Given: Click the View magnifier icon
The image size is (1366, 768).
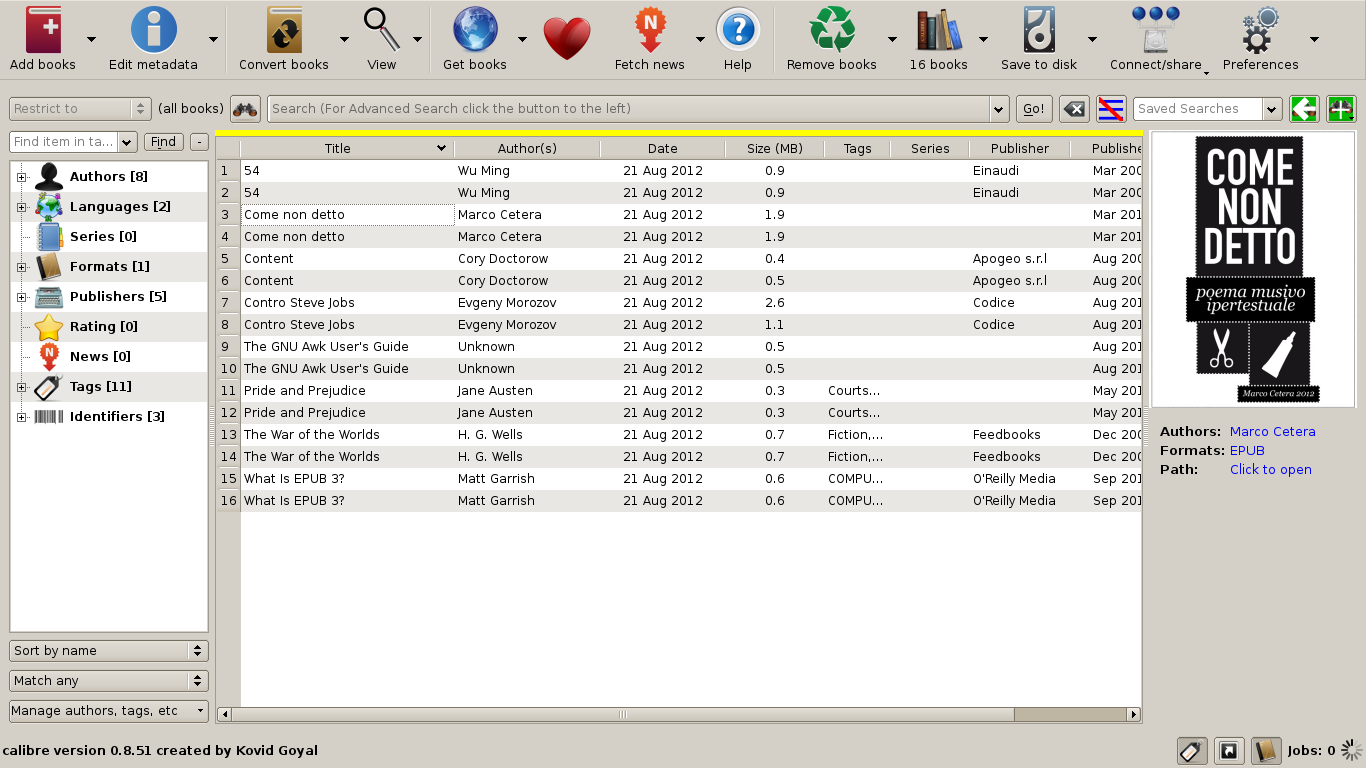Looking at the screenshot, I should click(382, 30).
